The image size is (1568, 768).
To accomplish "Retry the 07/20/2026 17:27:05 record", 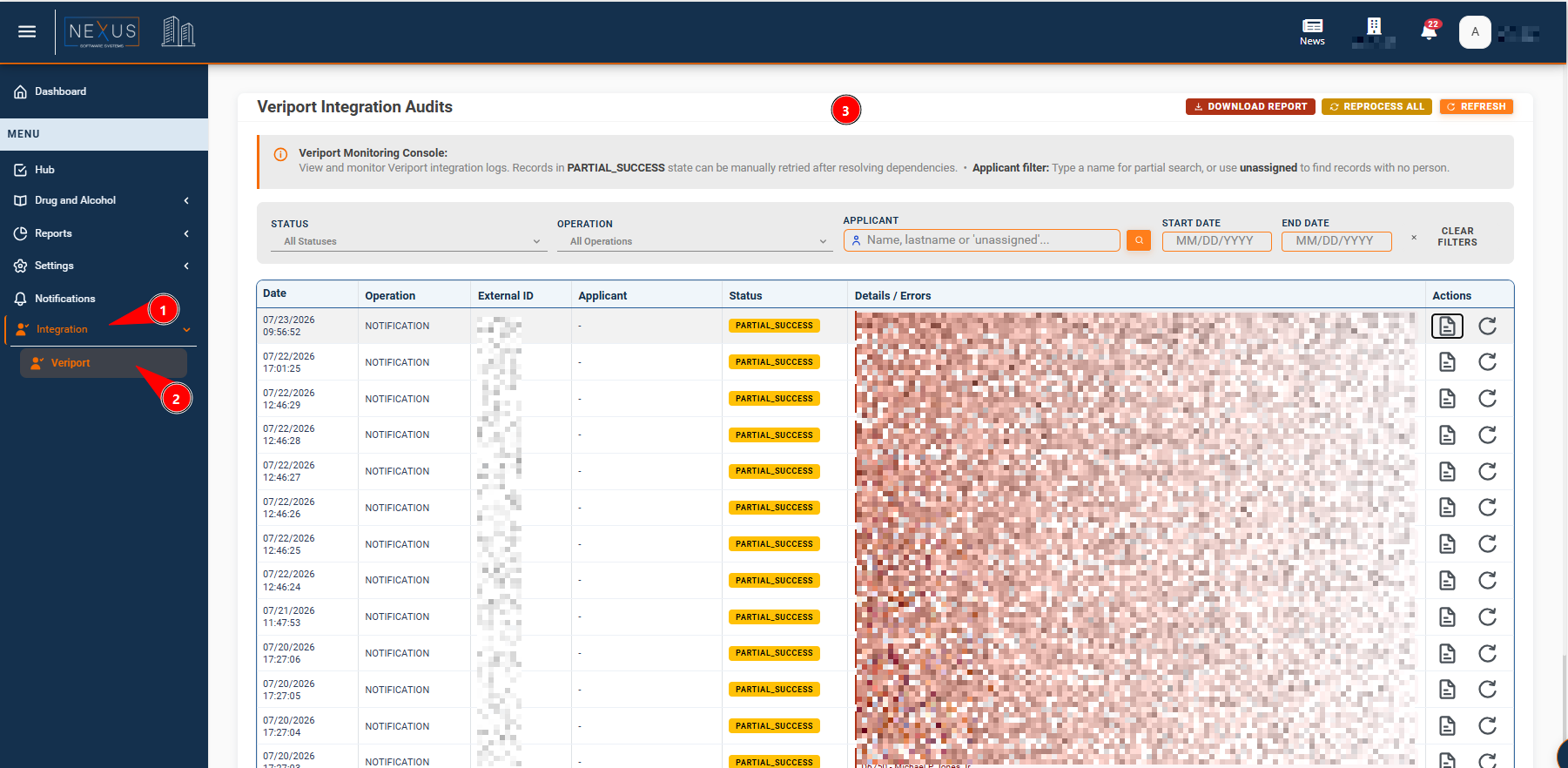I will tap(1488, 690).
